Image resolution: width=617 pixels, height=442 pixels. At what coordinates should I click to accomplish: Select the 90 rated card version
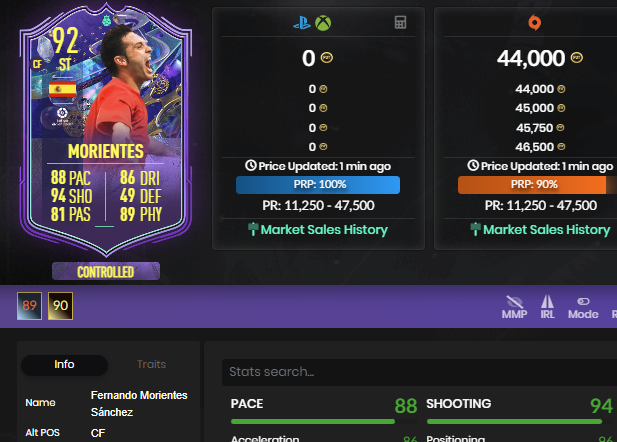point(61,306)
